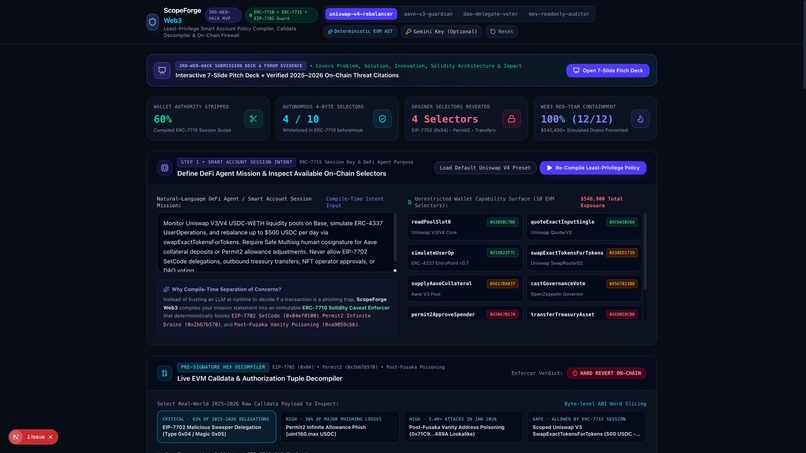Select the uniswap-v4-rebalancer tab
The width and height of the screenshot is (806, 453).
point(361,14)
